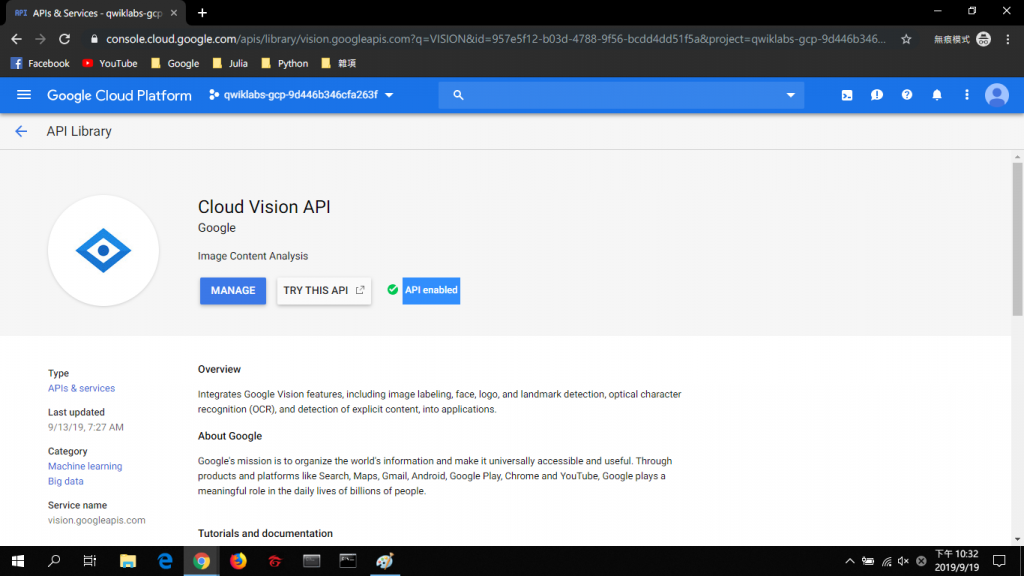
Task: Launch Firefox from taskbar
Action: [x=238, y=561]
